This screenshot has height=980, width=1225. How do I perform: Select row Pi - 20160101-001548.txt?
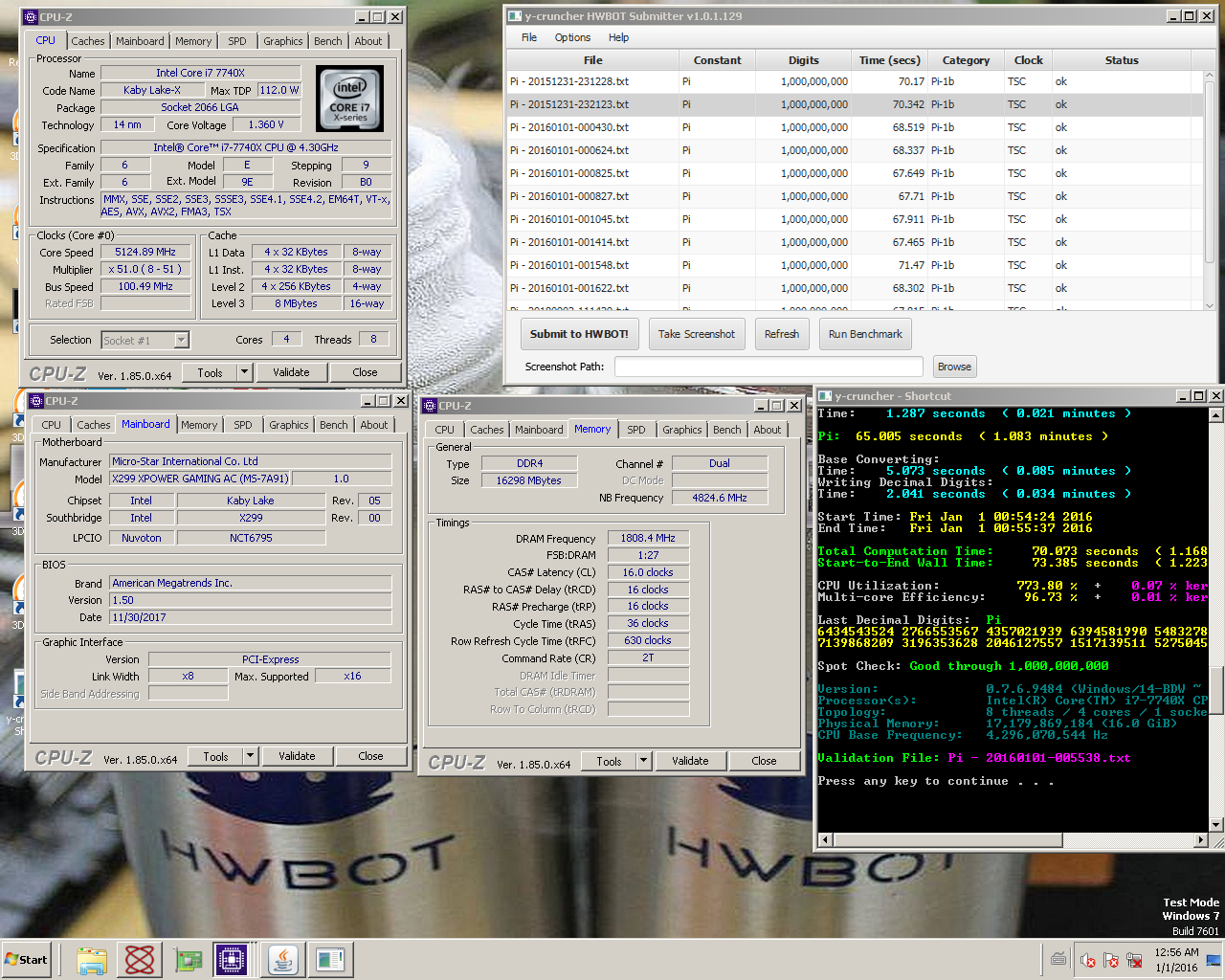click(855, 265)
